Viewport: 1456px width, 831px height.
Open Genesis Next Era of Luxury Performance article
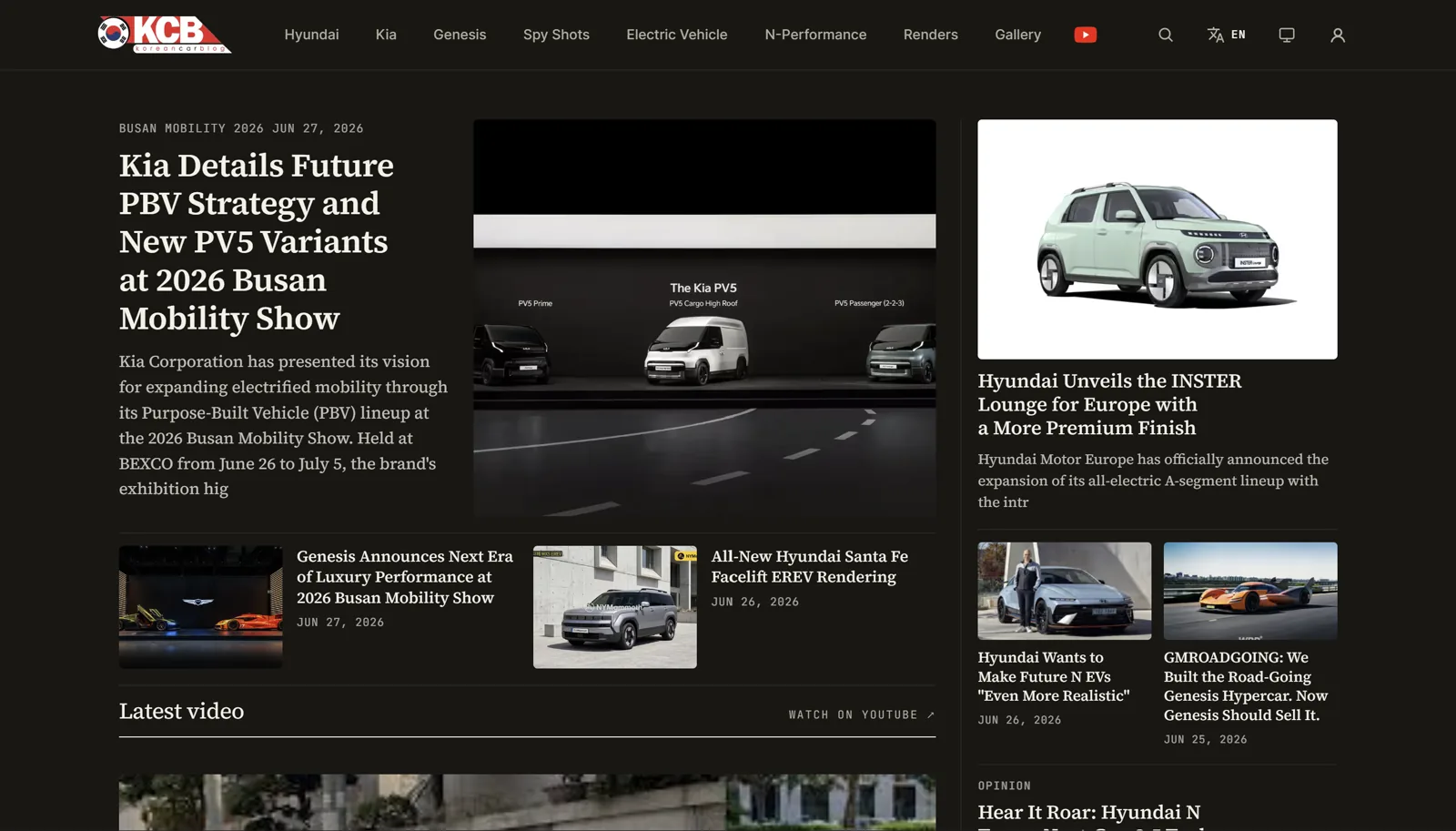pos(405,576)
